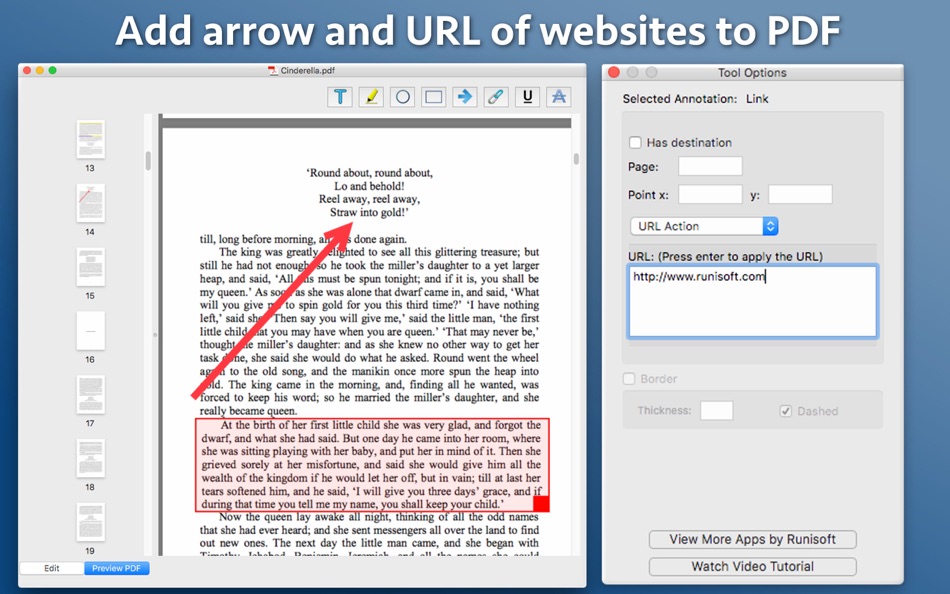Toggle the Border checkbox
Viewport: 950px width, 594px height.
629,379
